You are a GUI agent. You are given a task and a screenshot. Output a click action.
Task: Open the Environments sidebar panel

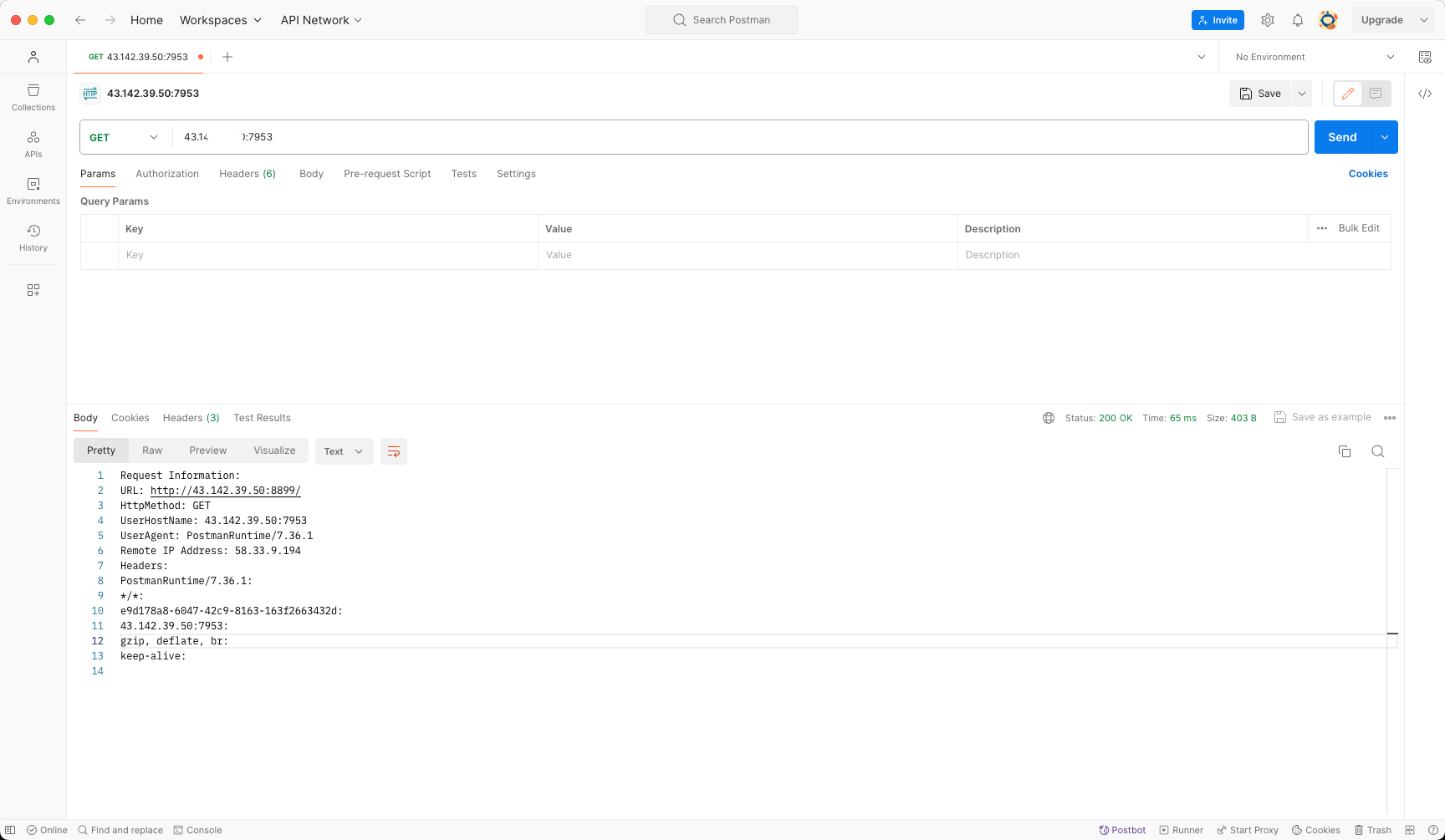[33, 191]
